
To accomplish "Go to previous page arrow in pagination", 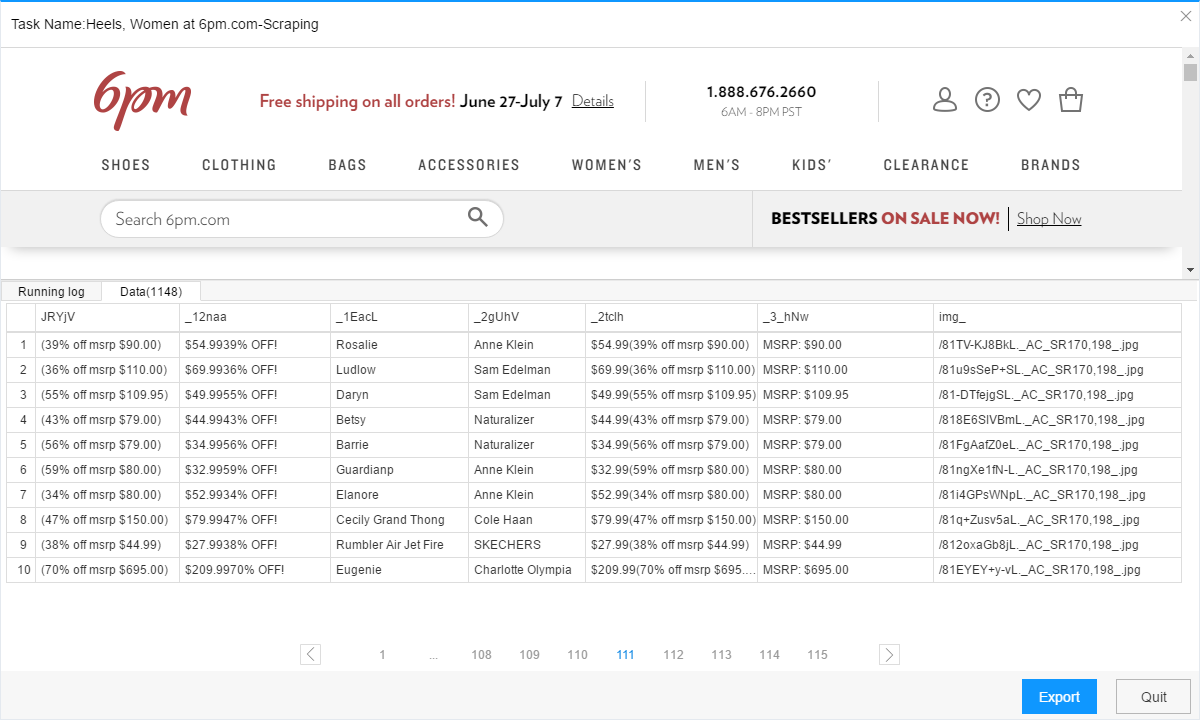I will [311, 654].
